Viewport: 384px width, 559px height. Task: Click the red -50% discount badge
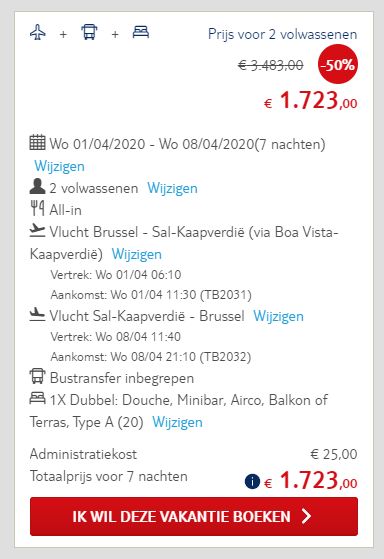pyautogui.click(x=338, y=64)
